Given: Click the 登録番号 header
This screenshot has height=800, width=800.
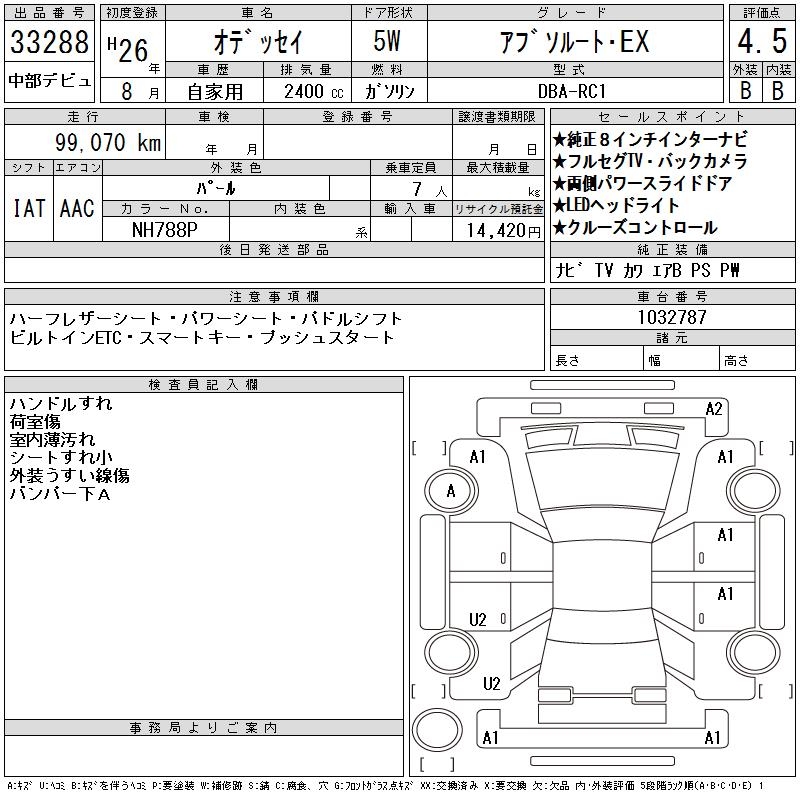Looking at the screenshot, I should pos(358,117).
